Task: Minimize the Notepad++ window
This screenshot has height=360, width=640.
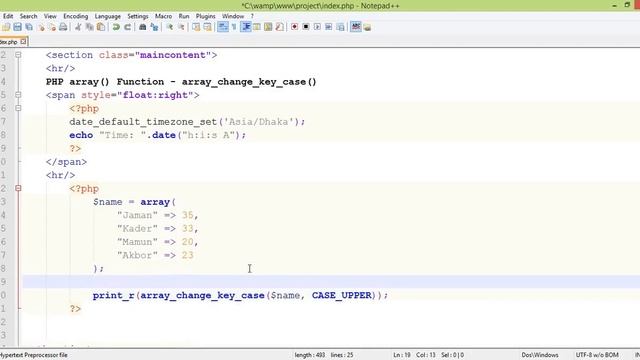Action: tap(614, 5)
